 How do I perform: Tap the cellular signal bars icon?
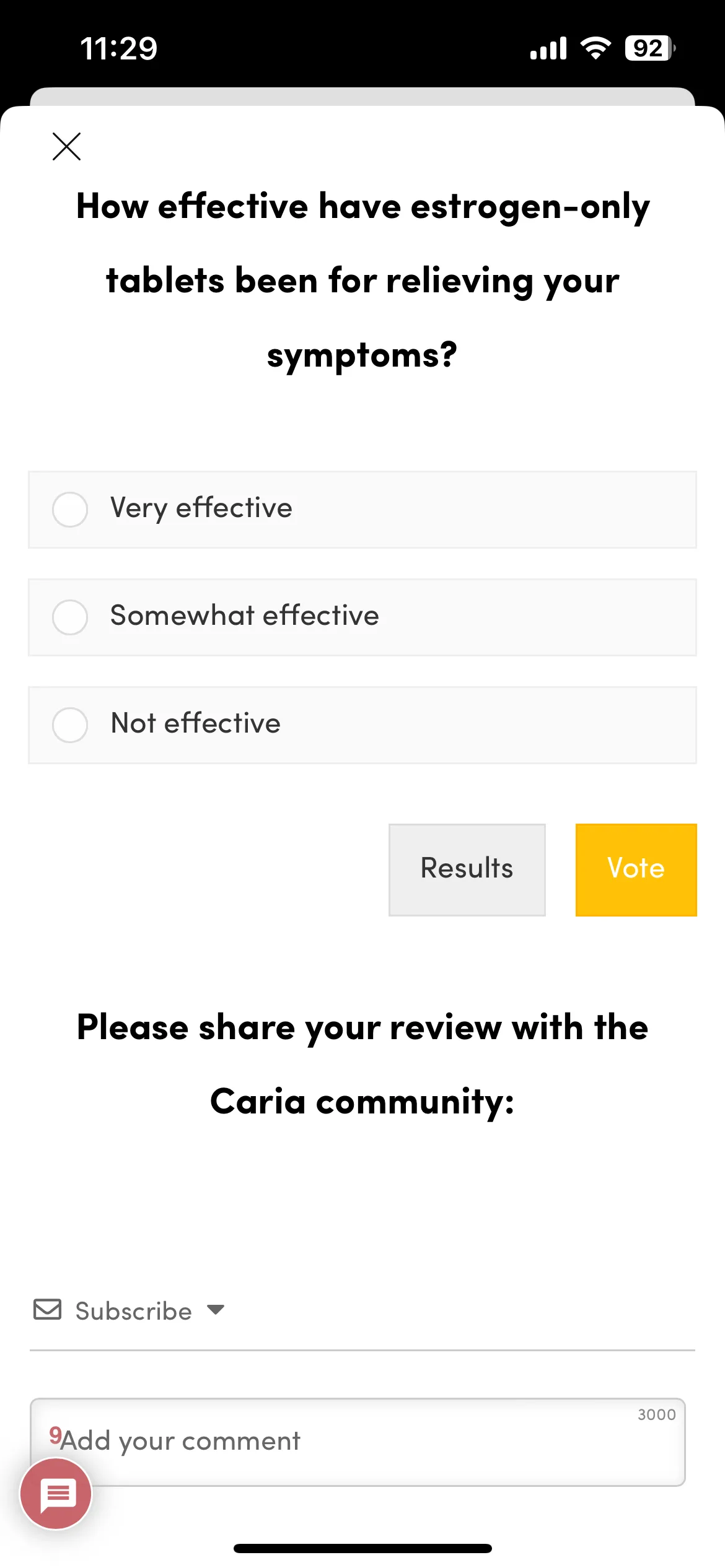pos(548,48)
